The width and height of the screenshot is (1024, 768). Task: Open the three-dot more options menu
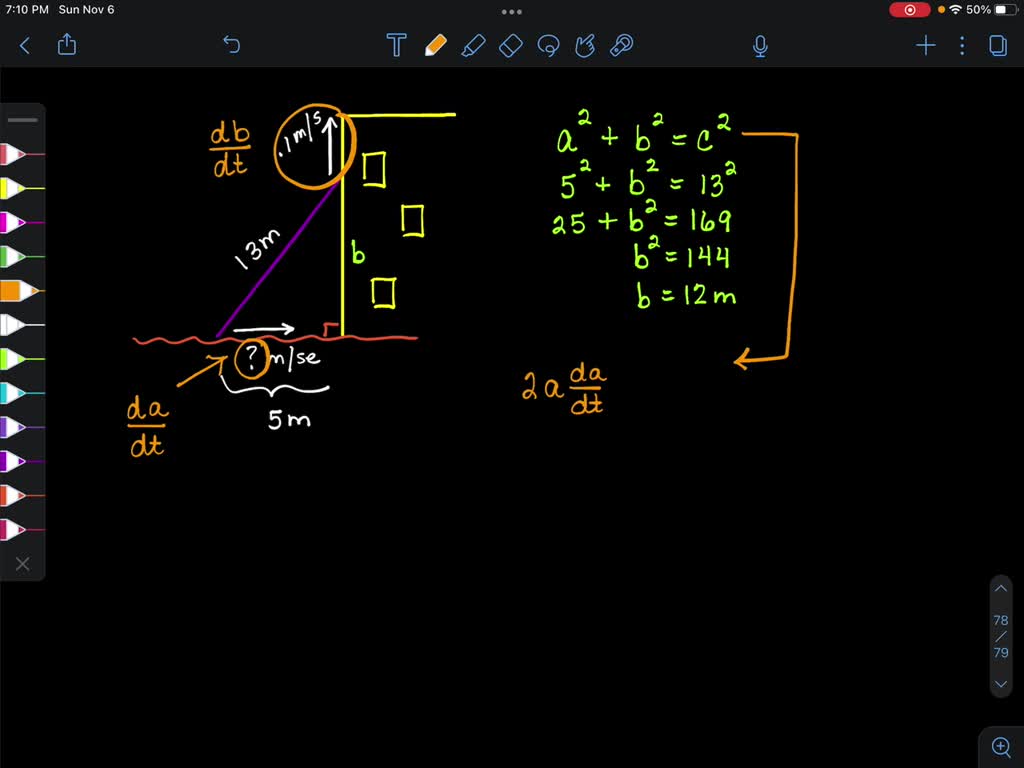(x=962, y=45)
